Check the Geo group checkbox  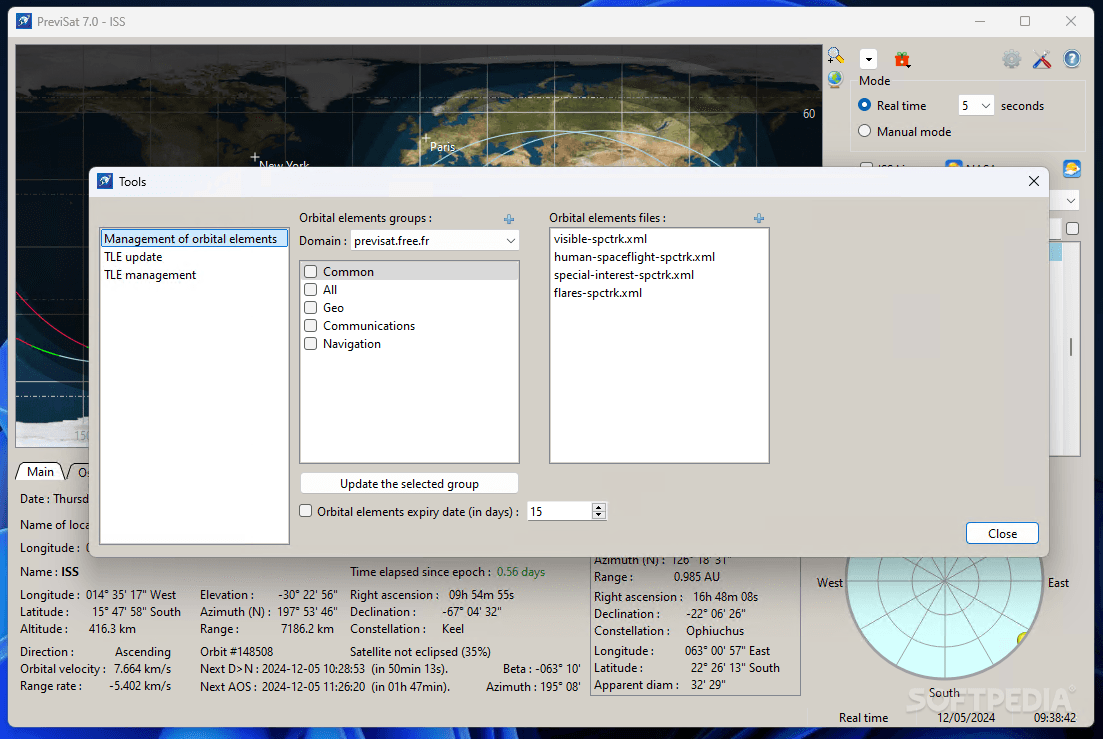click(310, 307)
